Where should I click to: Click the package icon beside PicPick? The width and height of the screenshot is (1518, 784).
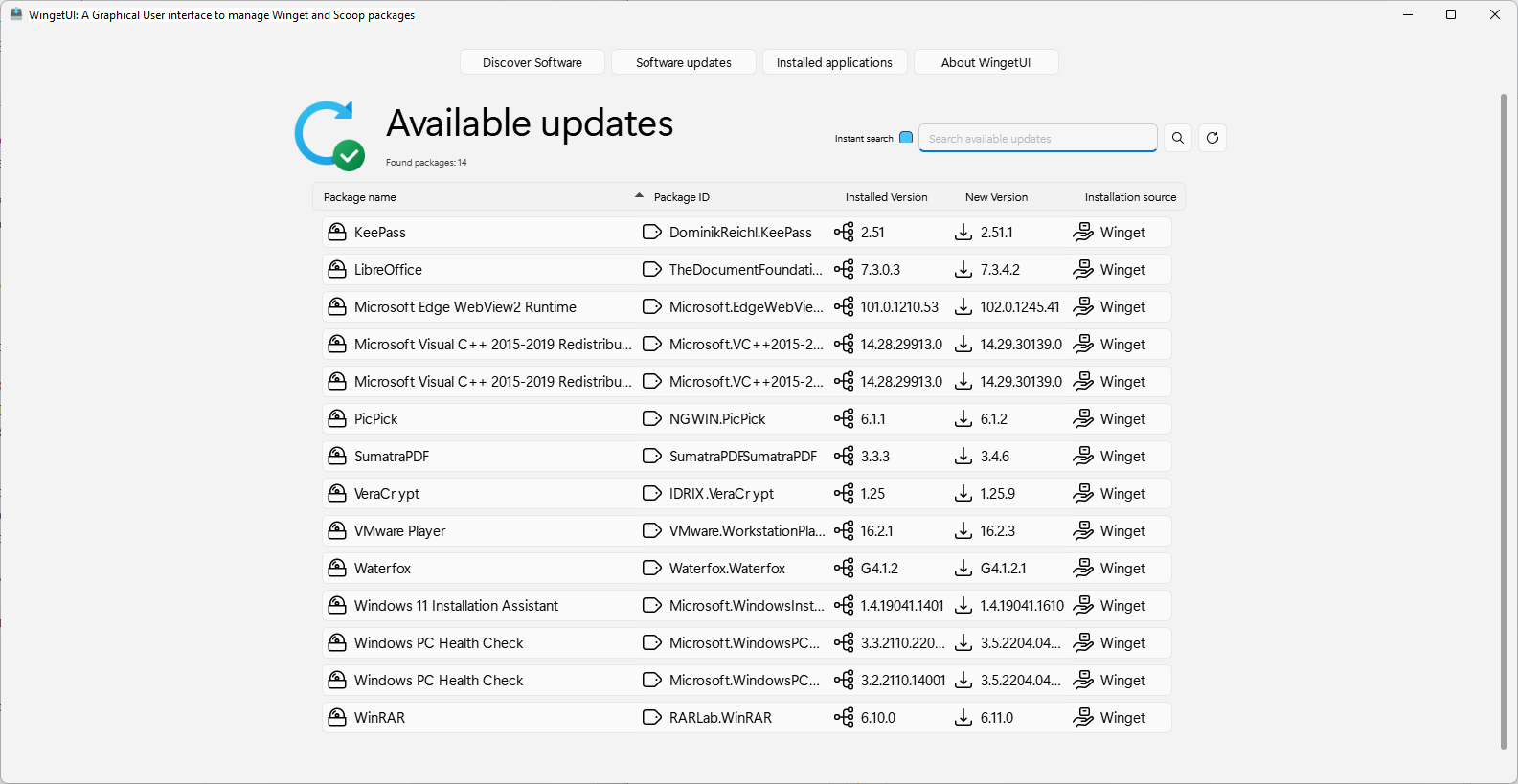click(337, 418)
